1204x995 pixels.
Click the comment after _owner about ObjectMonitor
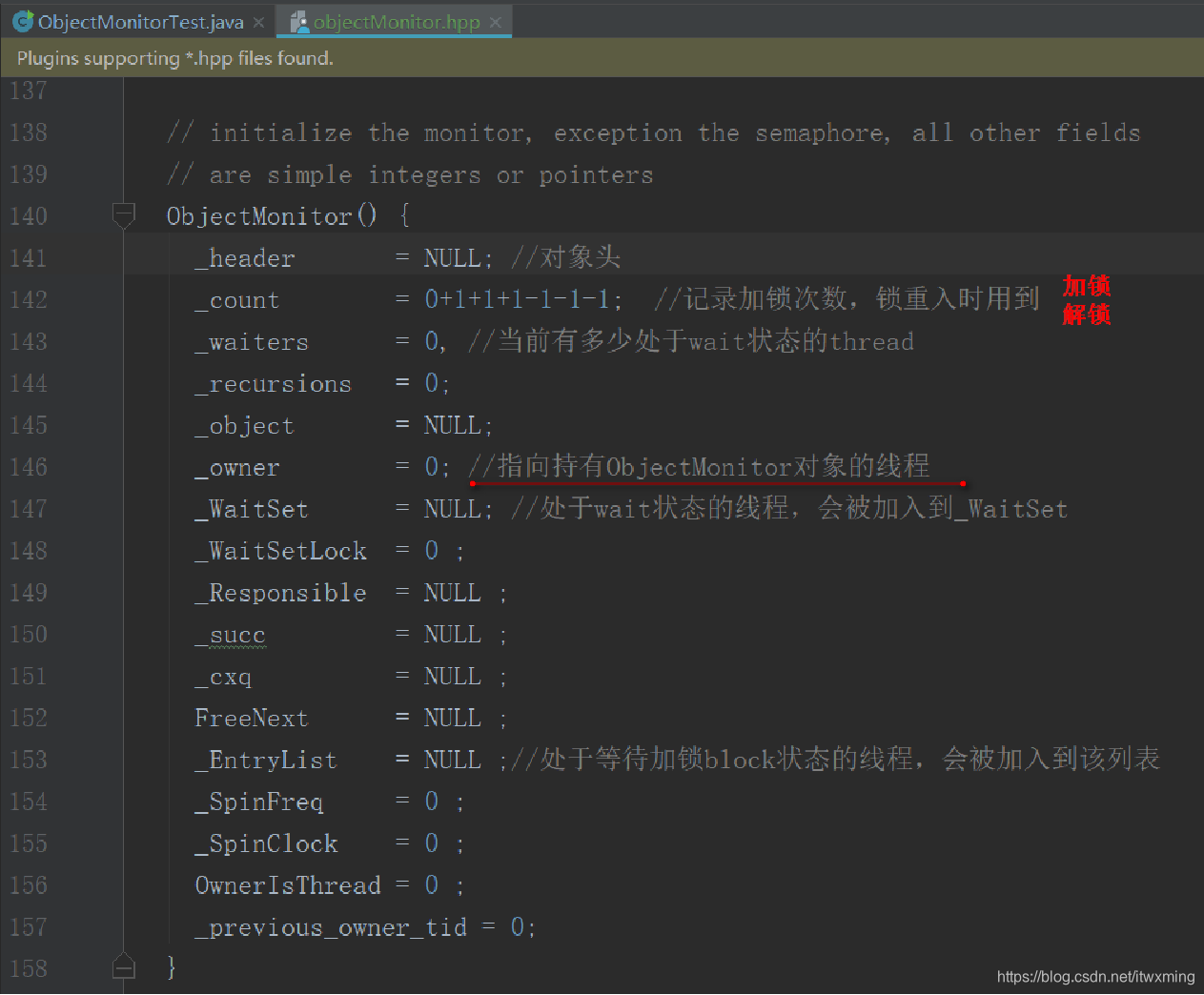(x=699, y=466)
